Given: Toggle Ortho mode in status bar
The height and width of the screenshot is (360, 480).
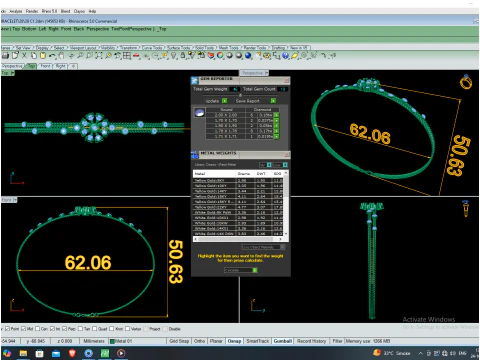Looking at the screenshot, I should pos(199,341).
